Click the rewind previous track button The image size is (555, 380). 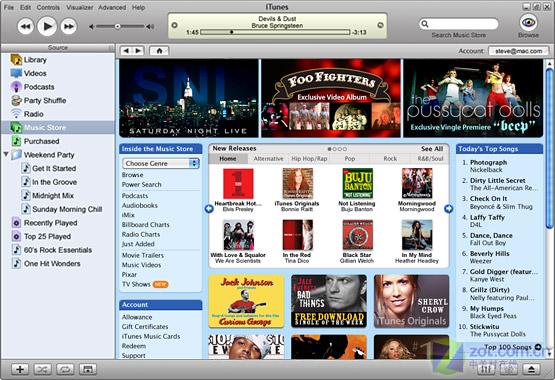click(x=25, y=26)
